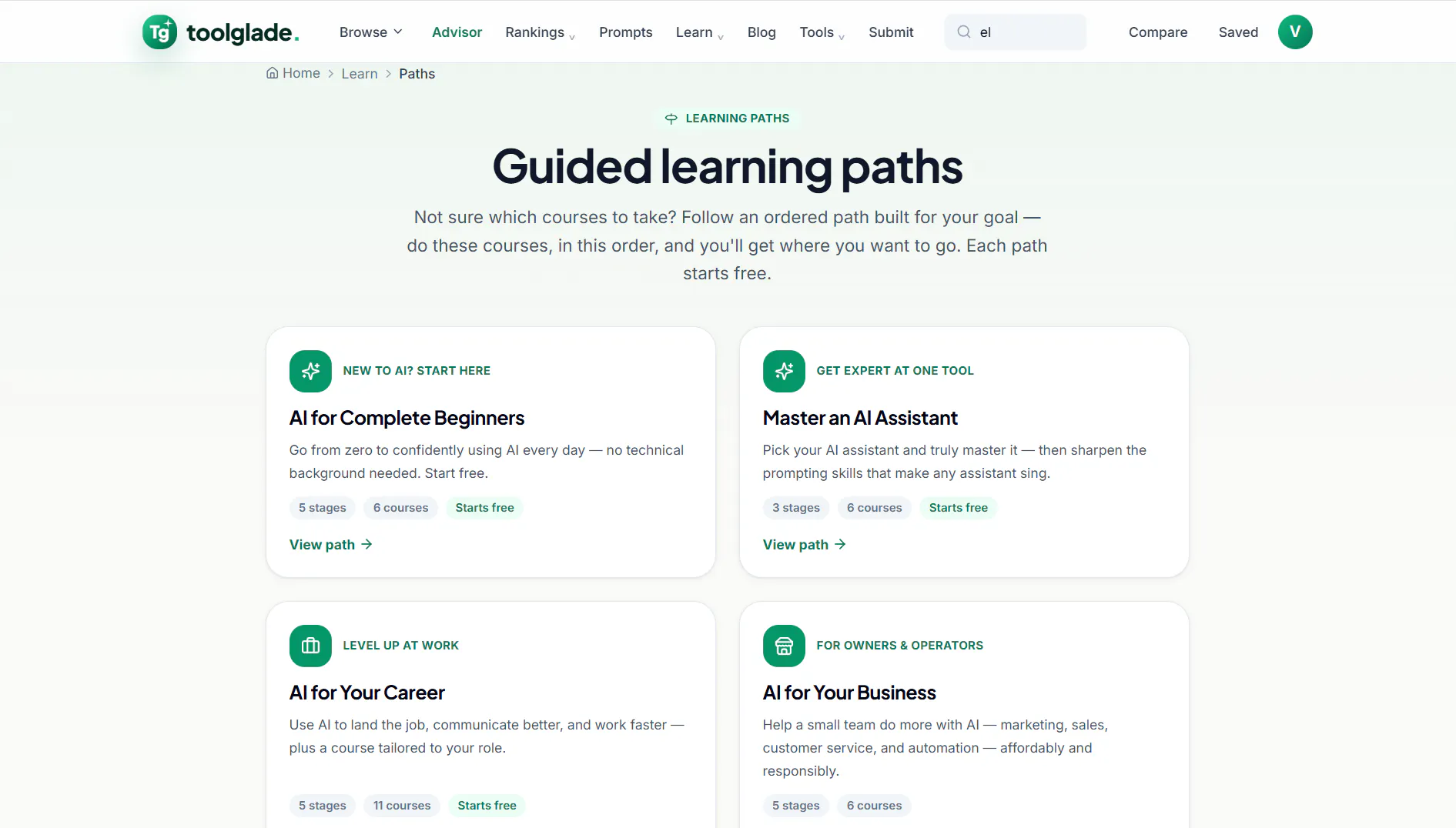Image resolution: width=1456 pixels, height=828 pixels.
Task: Click the Home breadcrumb text
Action: pyautogui.click(x=301, y=73)
